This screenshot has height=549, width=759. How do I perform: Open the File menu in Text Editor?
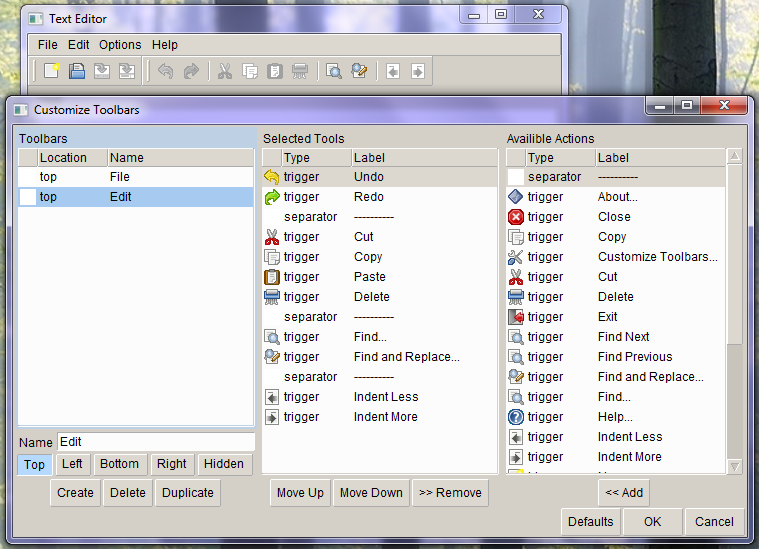coord(47,45)
